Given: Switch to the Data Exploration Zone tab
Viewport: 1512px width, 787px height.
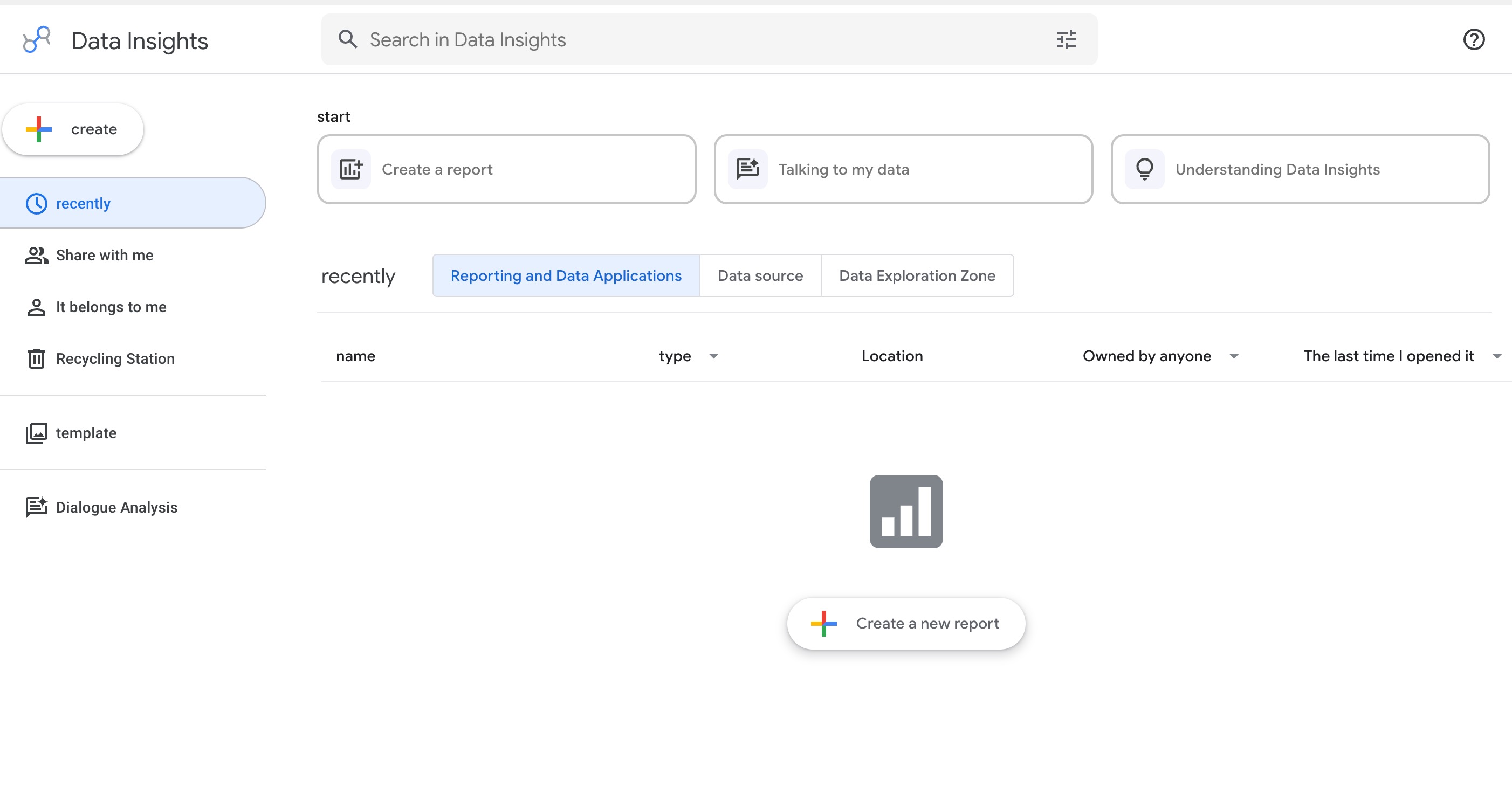Looking at the screenshot, I should [917, 276].
